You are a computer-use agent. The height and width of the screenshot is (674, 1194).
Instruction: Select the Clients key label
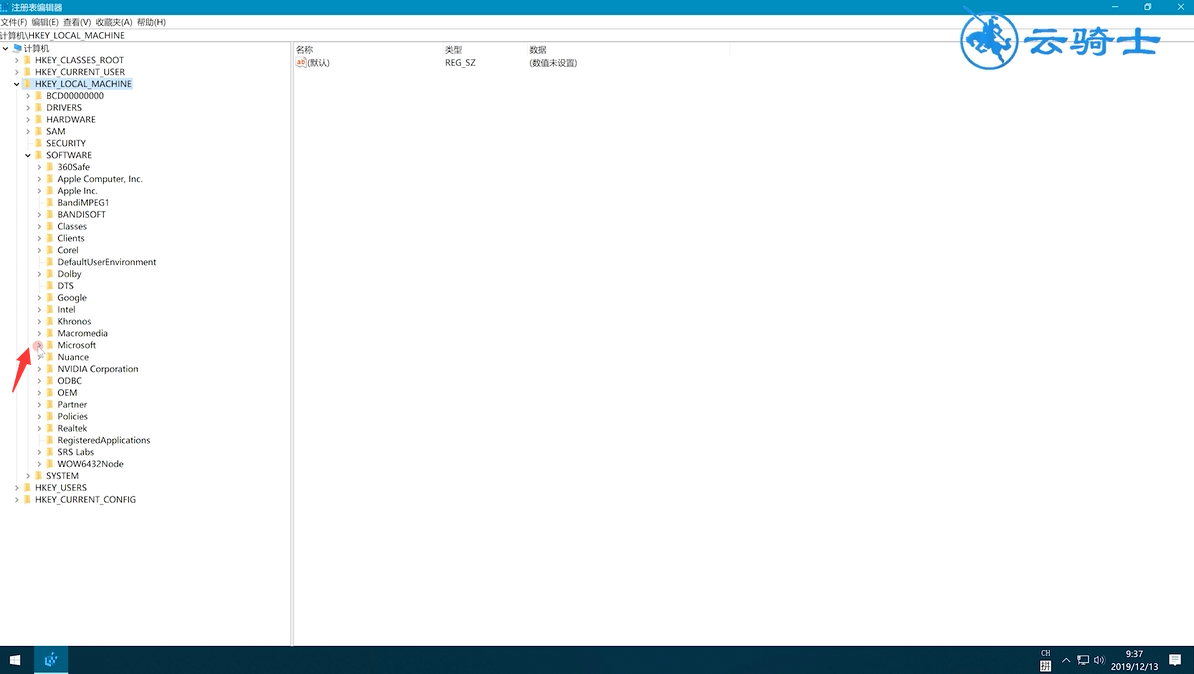(71, 238)
